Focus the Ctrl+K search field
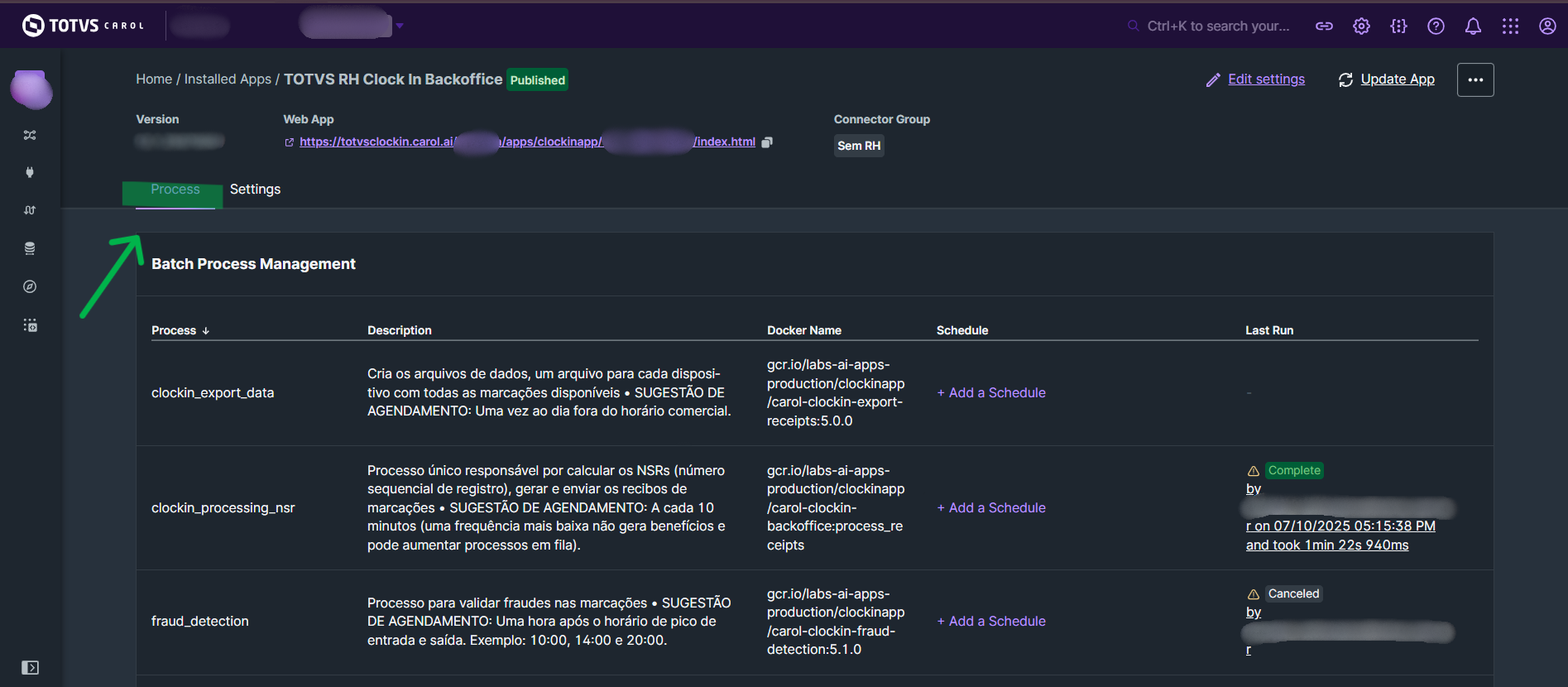Image resolution: width=1568 pixels, height=687 pixels. [1217, 26]
